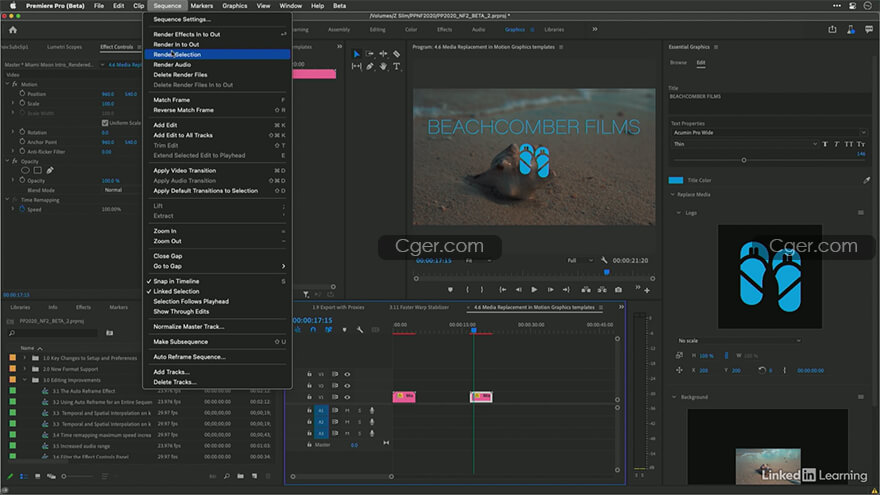This screenshot has height=495, width=880.
Task: Open No scale dropdown
Action: pos(738,341)
